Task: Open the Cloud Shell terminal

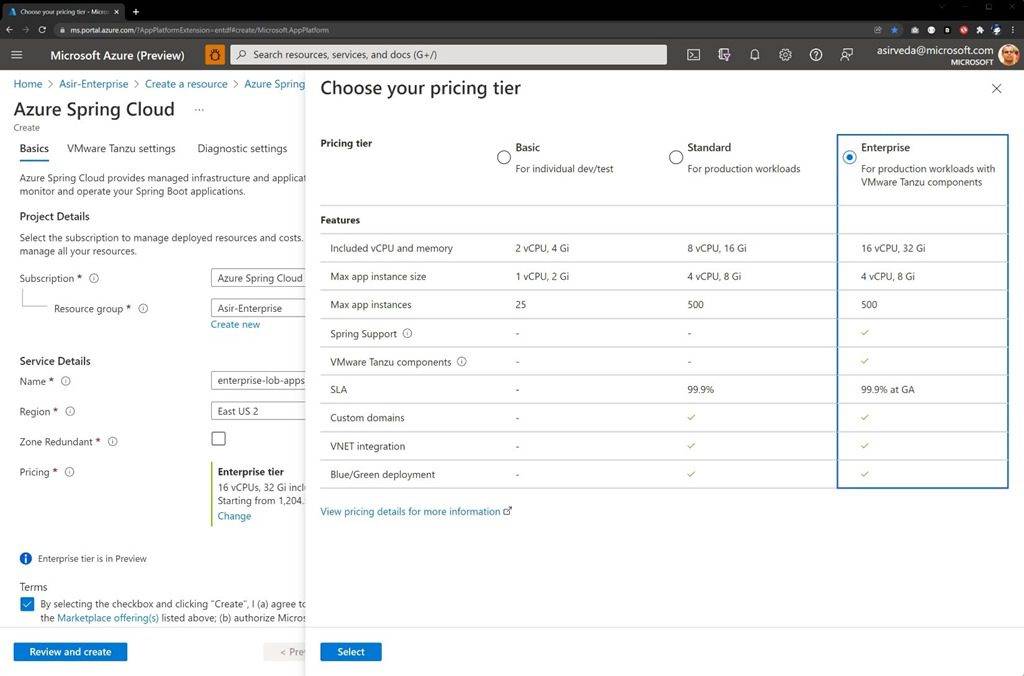Action: 694,55
